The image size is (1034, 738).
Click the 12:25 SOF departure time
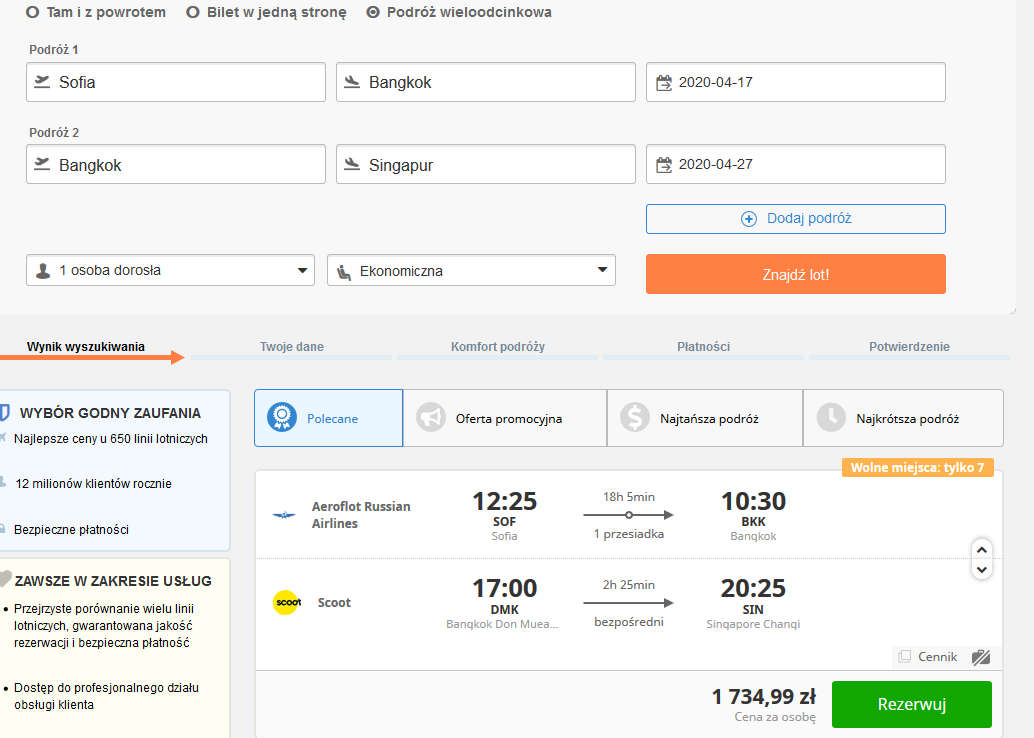504,502
